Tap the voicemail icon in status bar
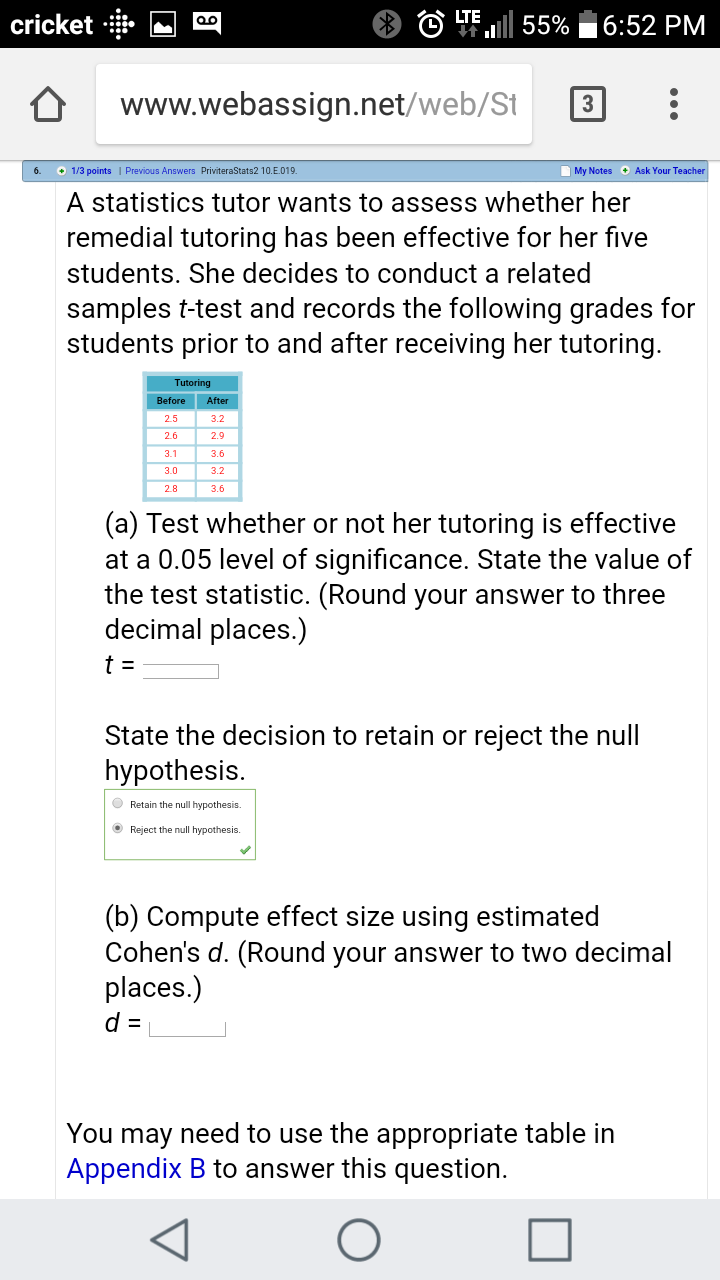Viewport: 720px width, 1280px height. 208,24
